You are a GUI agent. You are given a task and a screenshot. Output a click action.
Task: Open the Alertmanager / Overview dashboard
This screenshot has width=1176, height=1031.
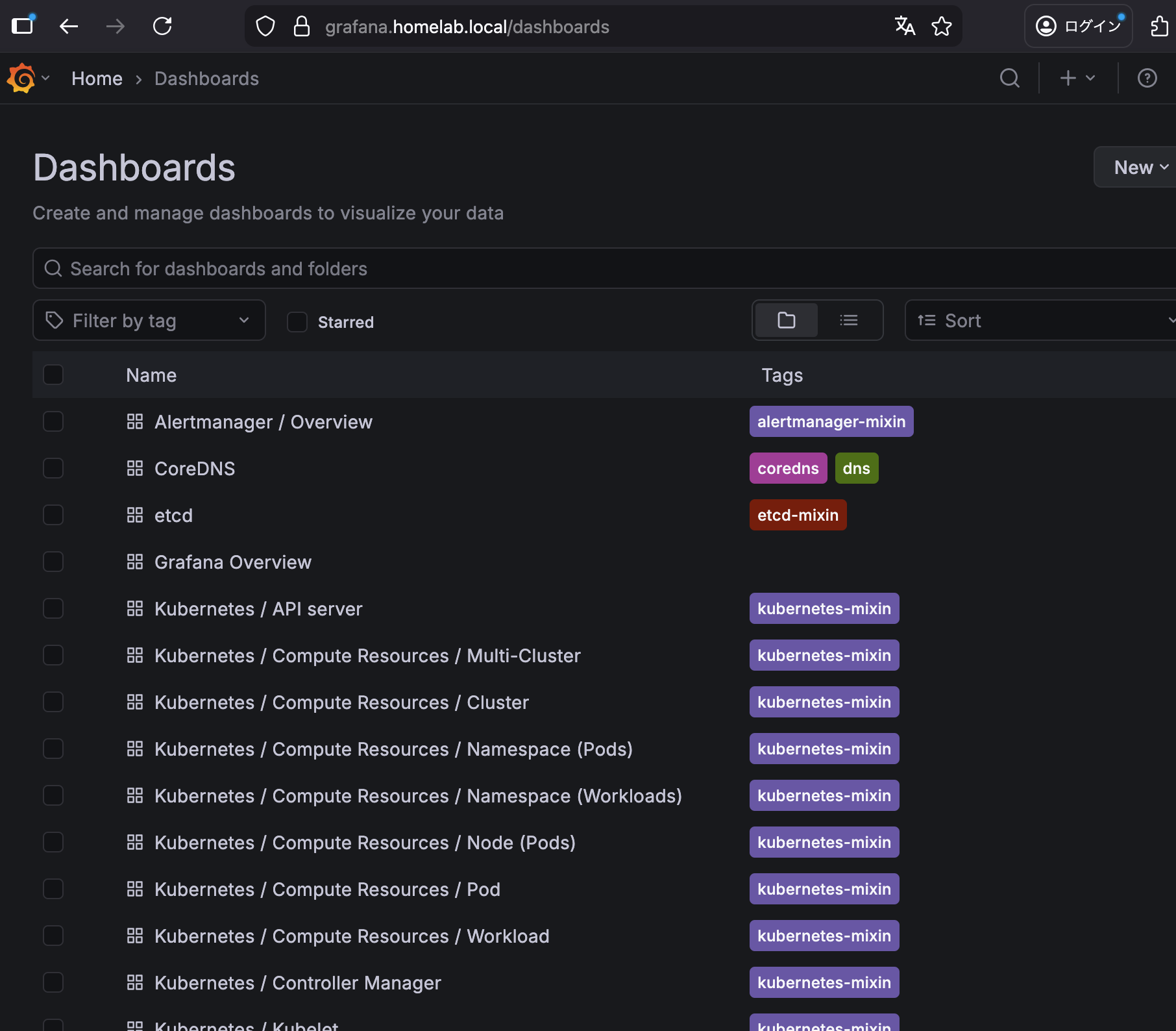[263, 421]
